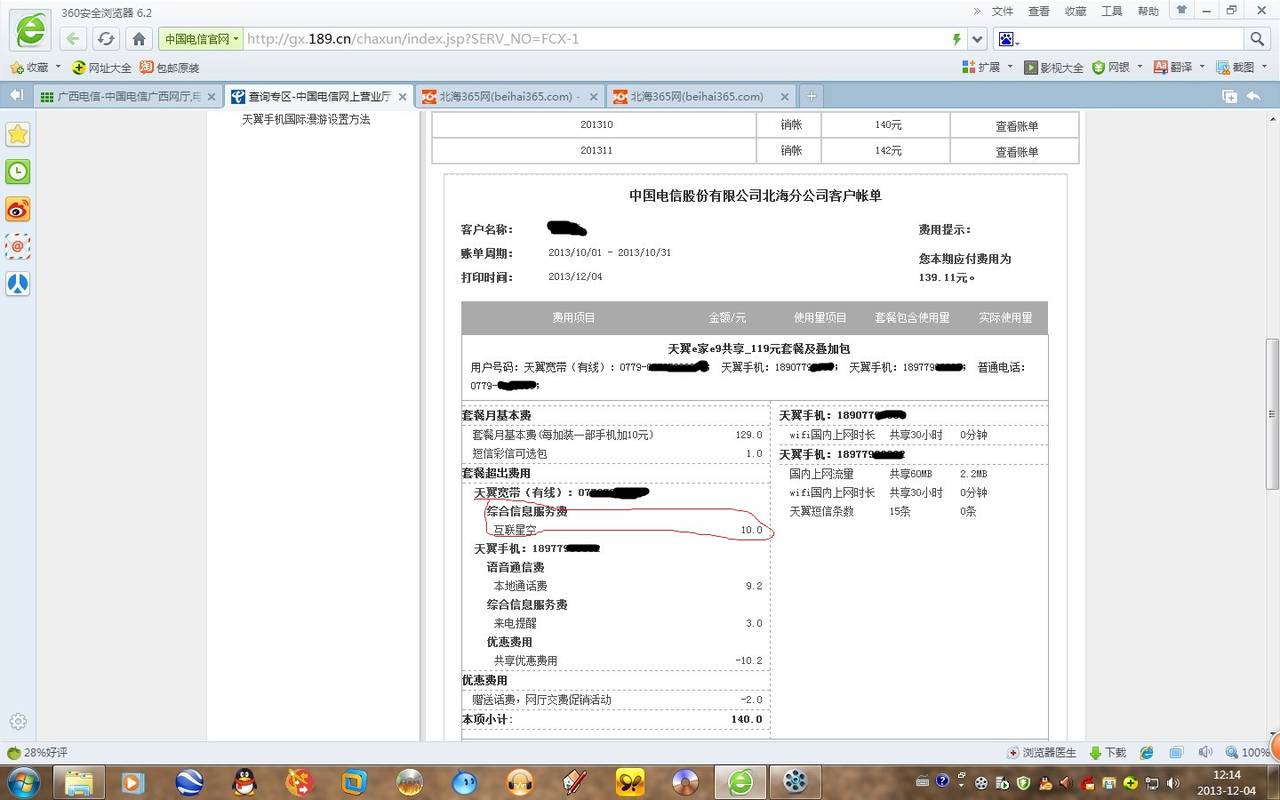The image size is (1280, 800).
Task: Open the Windows Start menu
Action: [23, 781]
